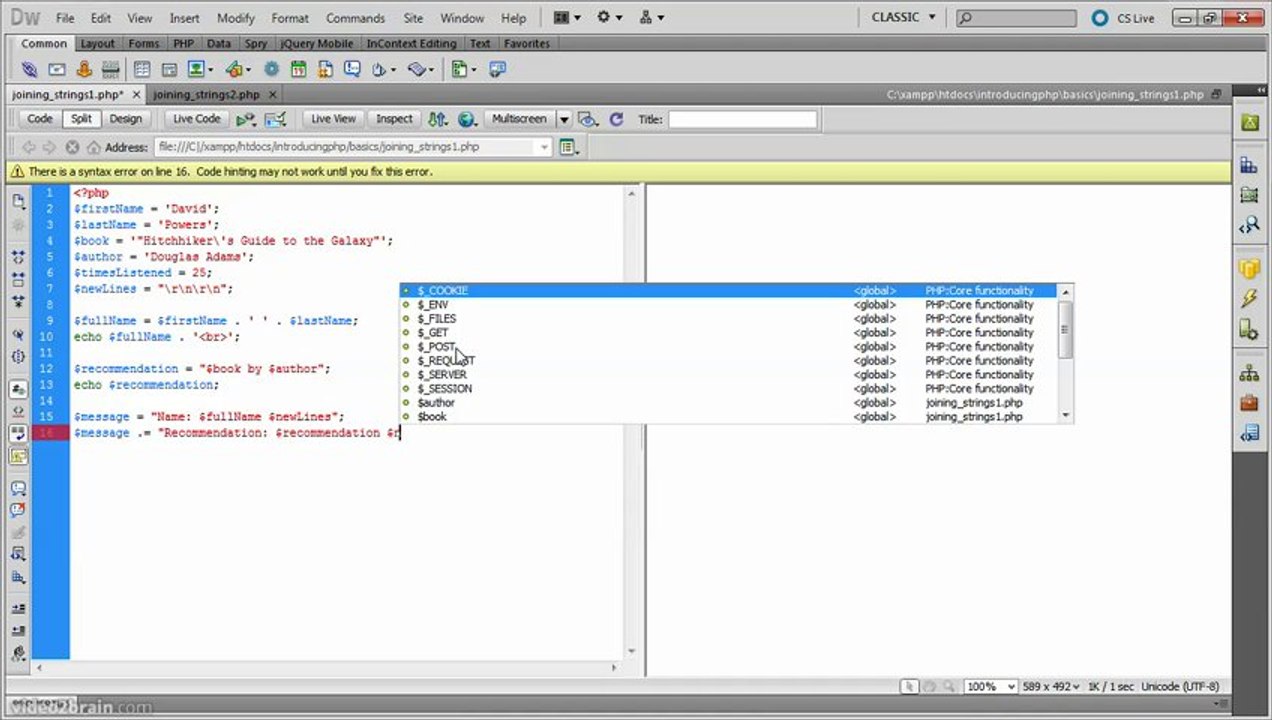Viewport: 1272px width, 720px height.
Task: Choose $author in code hints list
Action: (728, 402)
